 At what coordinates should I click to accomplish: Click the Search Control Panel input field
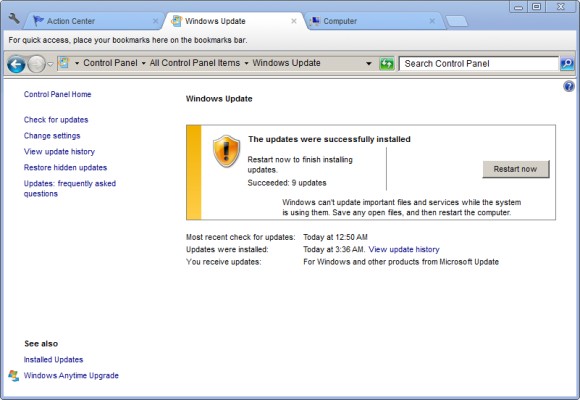coord(479,64)
